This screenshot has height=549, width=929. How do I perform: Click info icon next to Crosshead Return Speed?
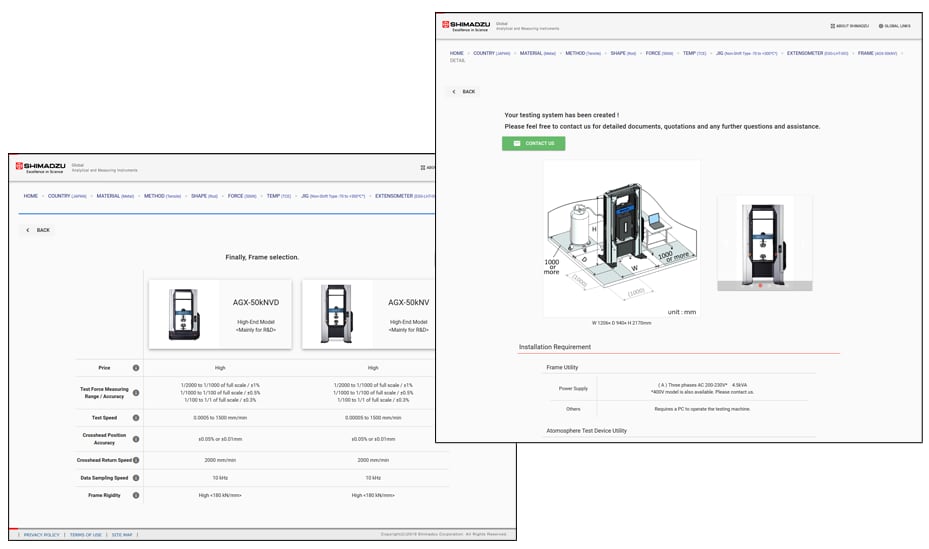point(136,460)
